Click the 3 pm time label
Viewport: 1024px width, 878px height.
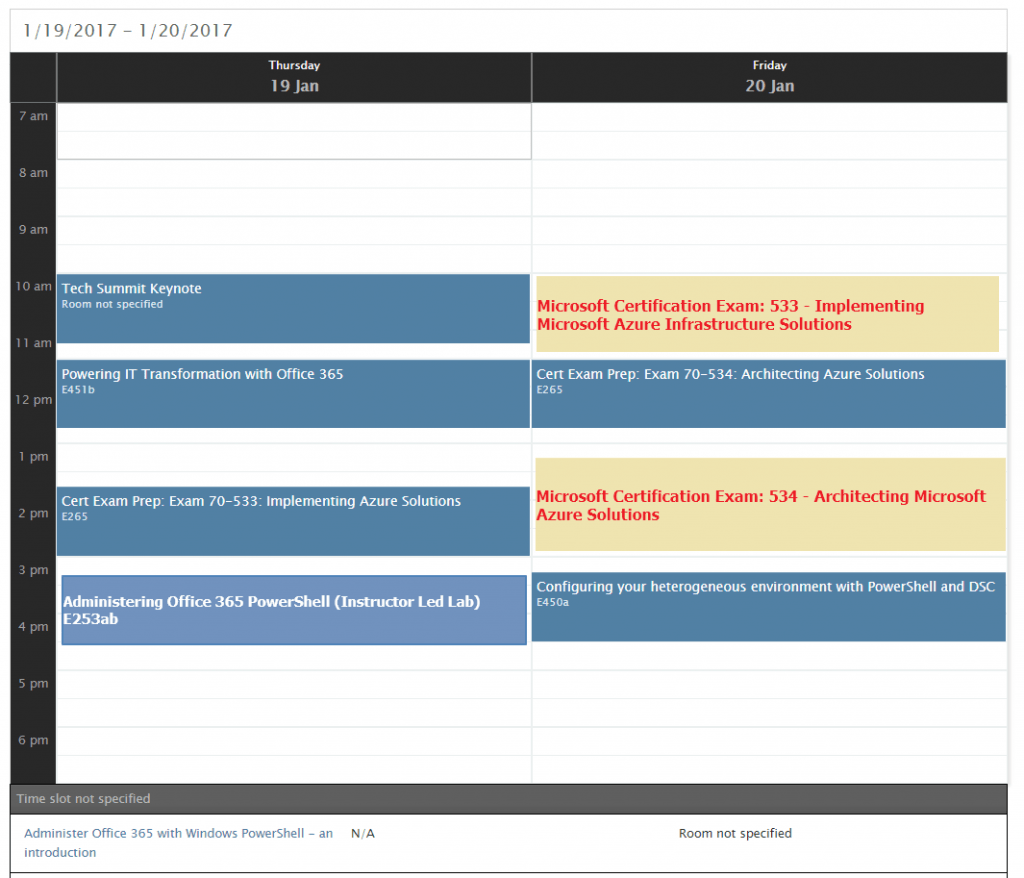pos(33,570)
